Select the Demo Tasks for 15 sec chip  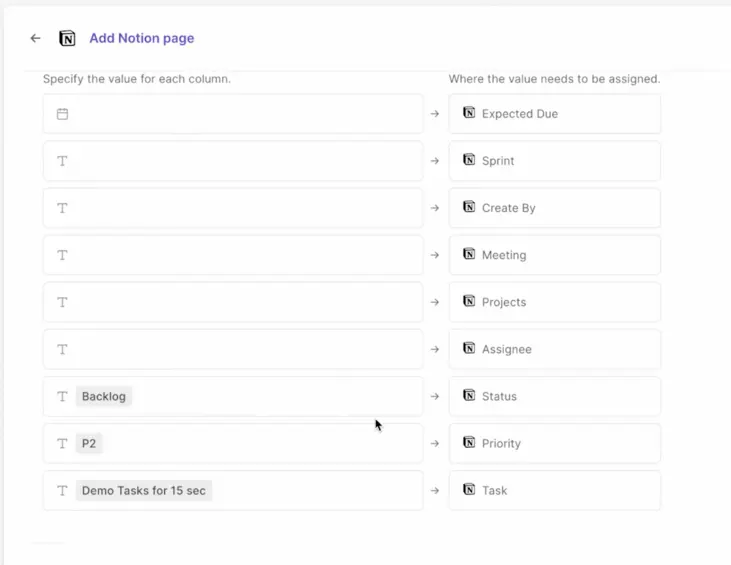pos(144,490)
